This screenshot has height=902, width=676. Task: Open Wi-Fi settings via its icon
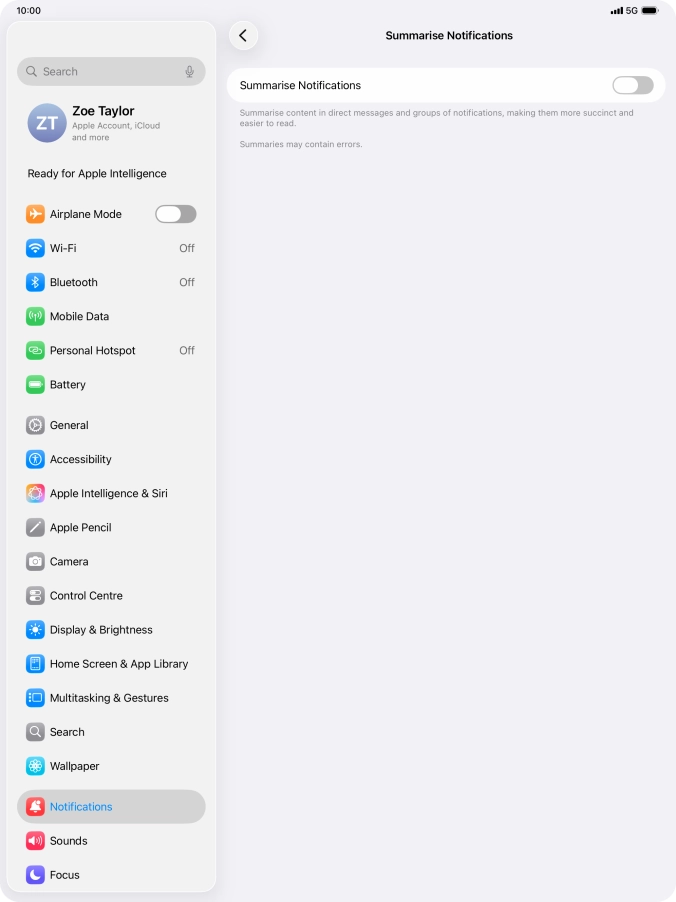(35, 248)
